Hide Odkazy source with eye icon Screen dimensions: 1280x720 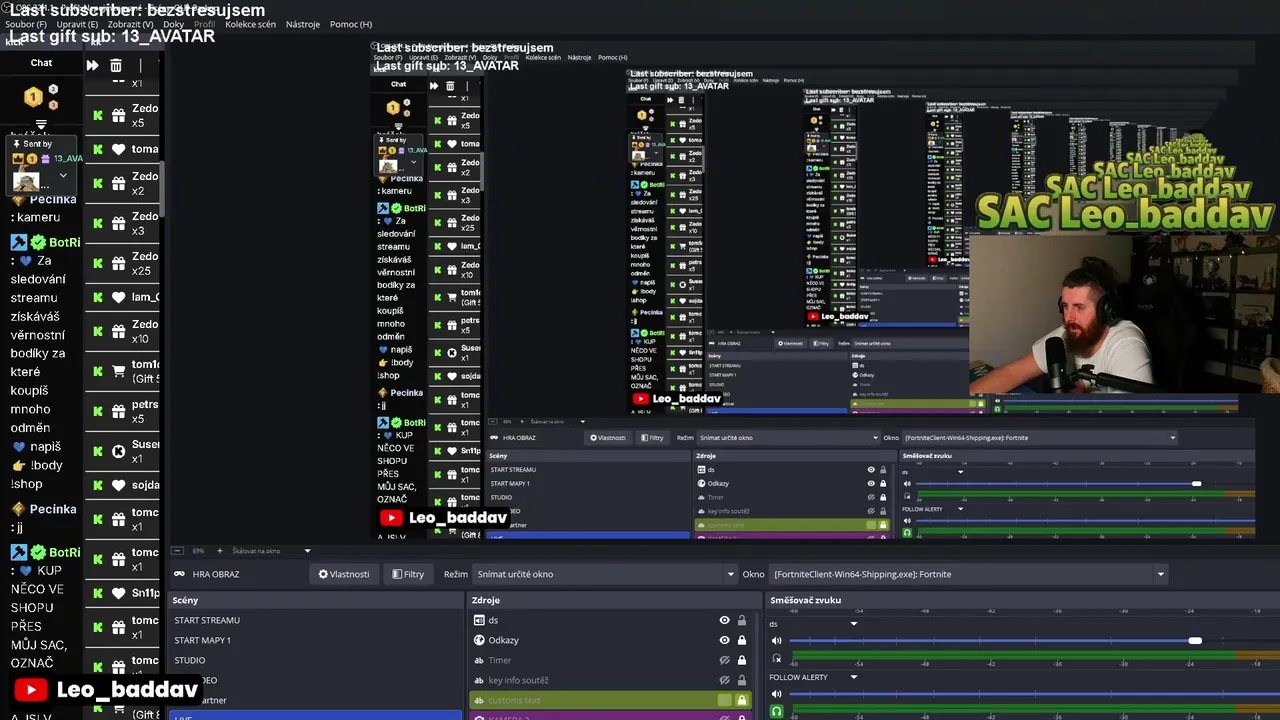[724, 640]
